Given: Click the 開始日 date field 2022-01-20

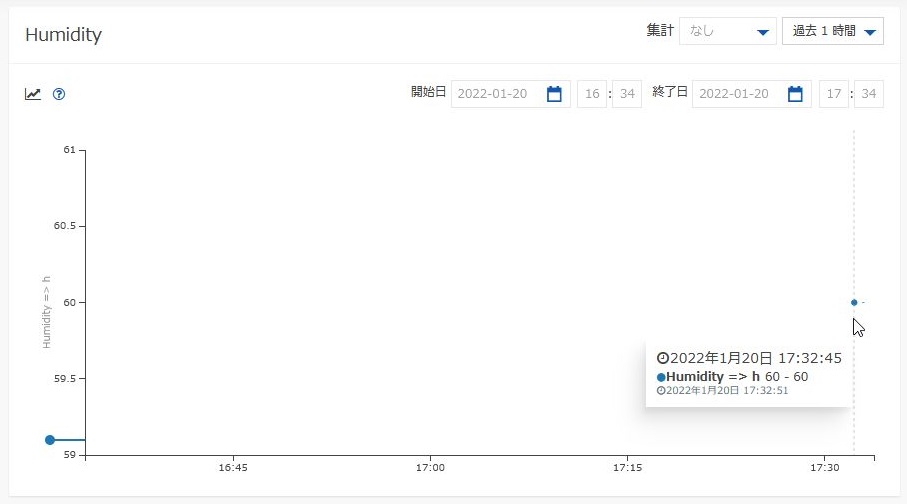Looking at the screenshot, I should pyautogui.click(x=511, y=94).
